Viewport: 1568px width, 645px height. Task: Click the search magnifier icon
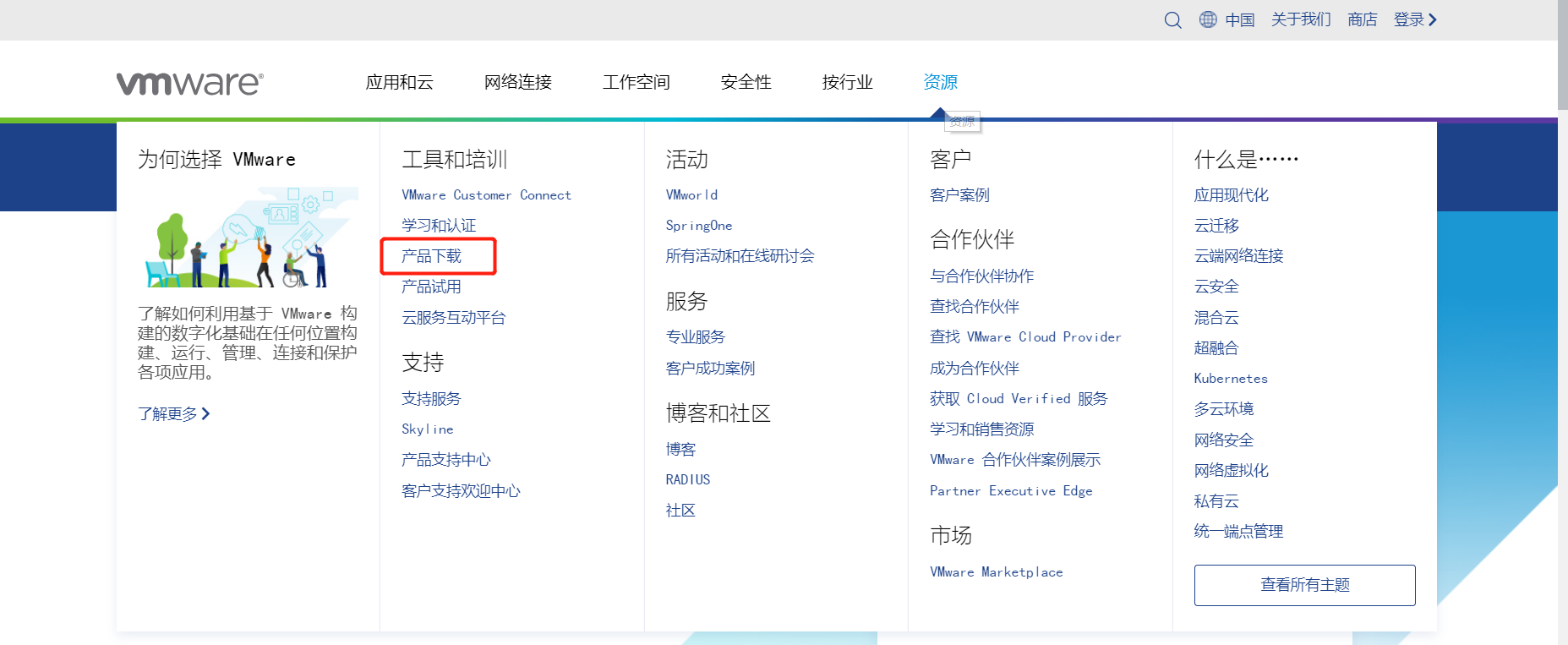(1172, 20)
